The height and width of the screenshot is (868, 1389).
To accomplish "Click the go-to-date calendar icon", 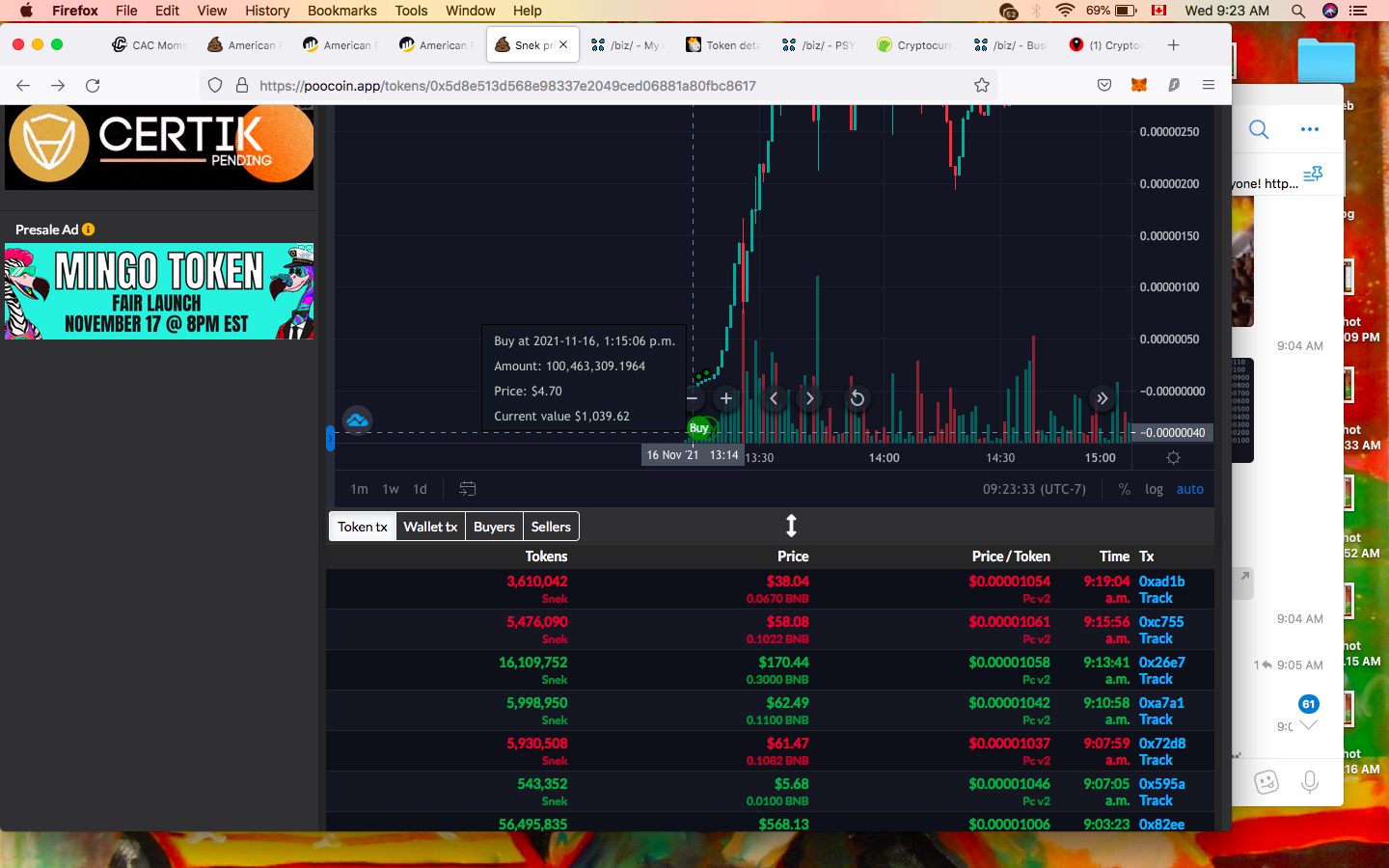I will point(468,489).
